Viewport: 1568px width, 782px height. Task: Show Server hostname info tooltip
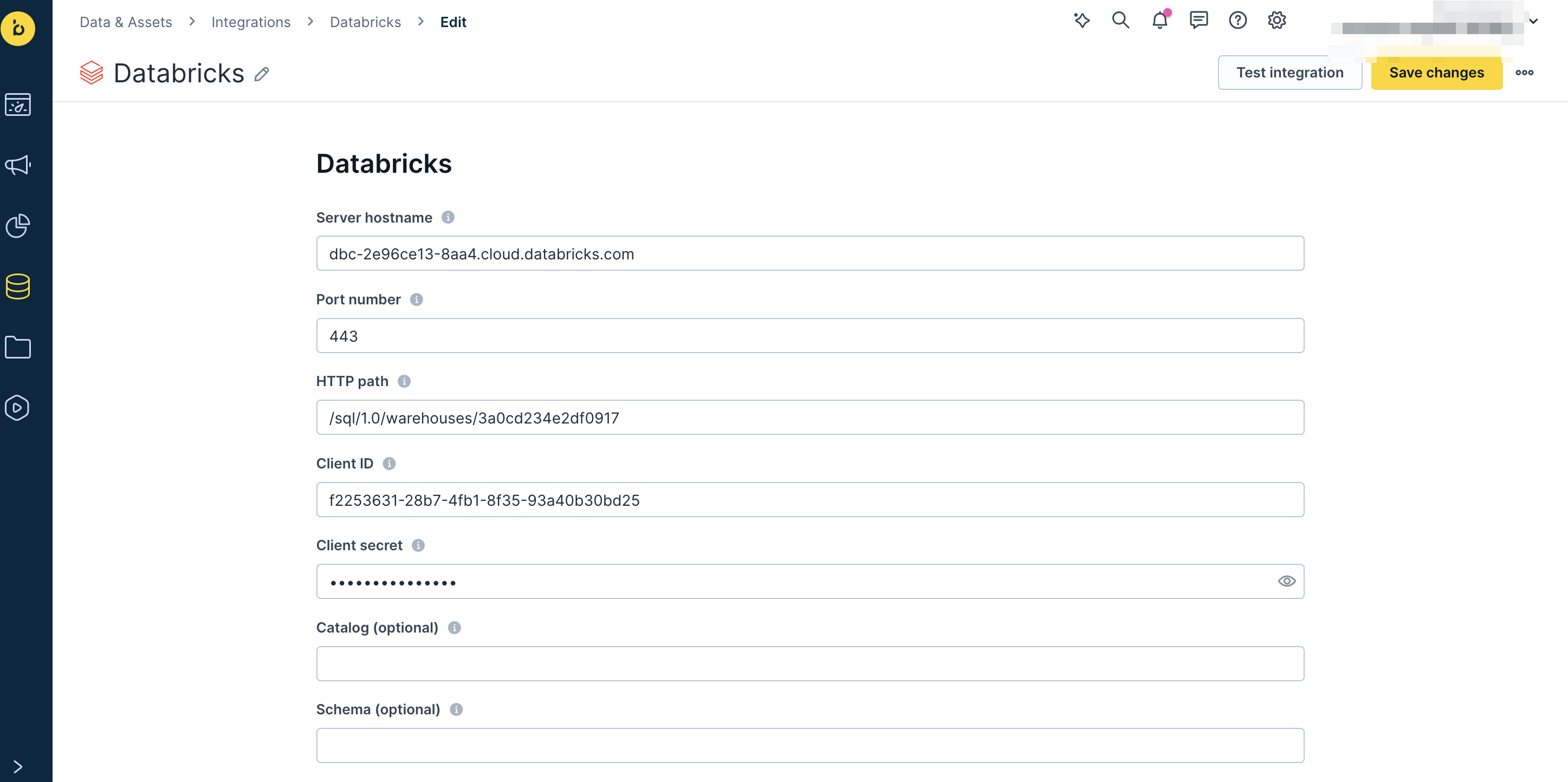tap(448, 217)
